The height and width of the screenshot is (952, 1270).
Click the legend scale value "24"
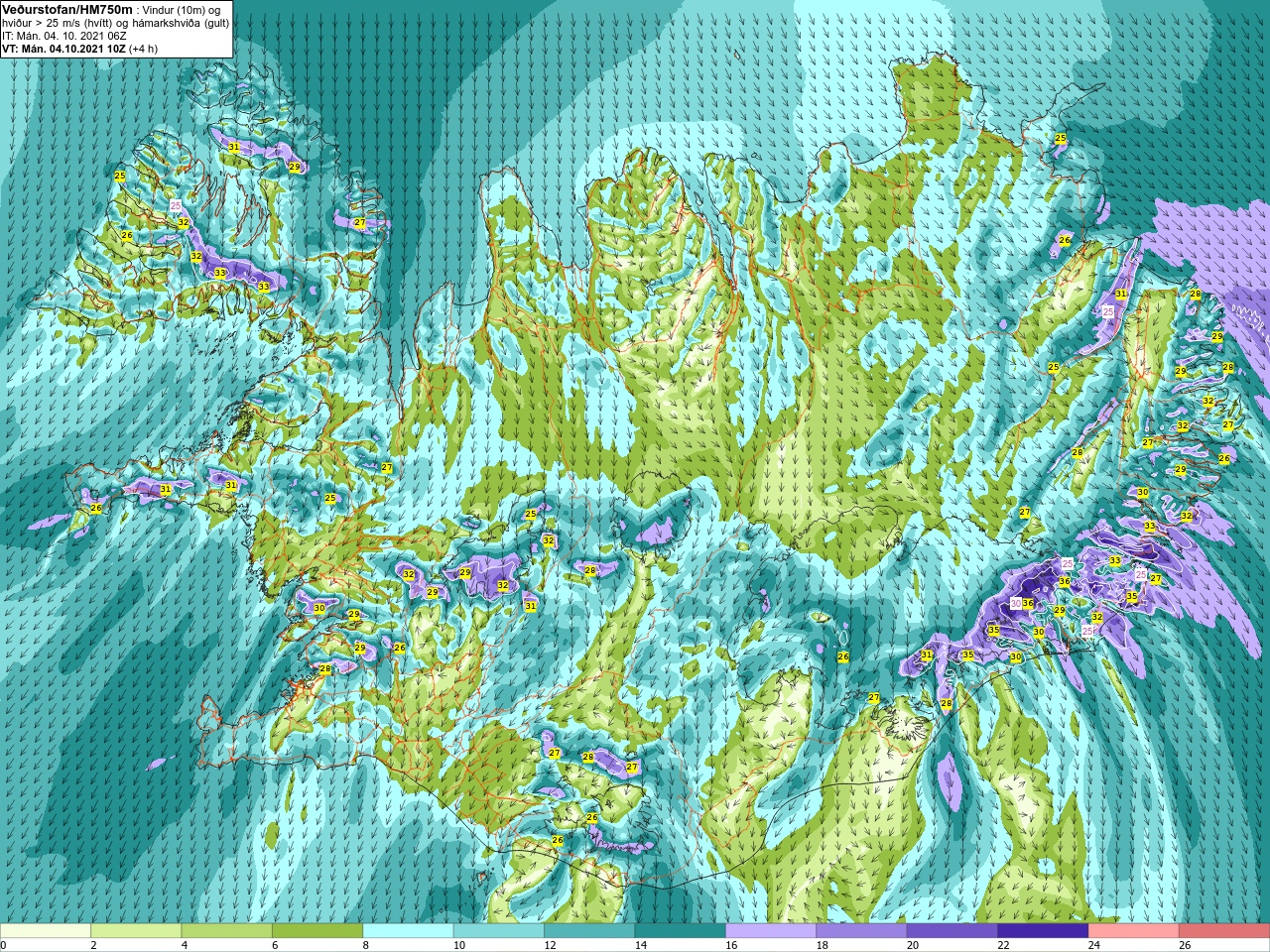(x=1094, y=945)
